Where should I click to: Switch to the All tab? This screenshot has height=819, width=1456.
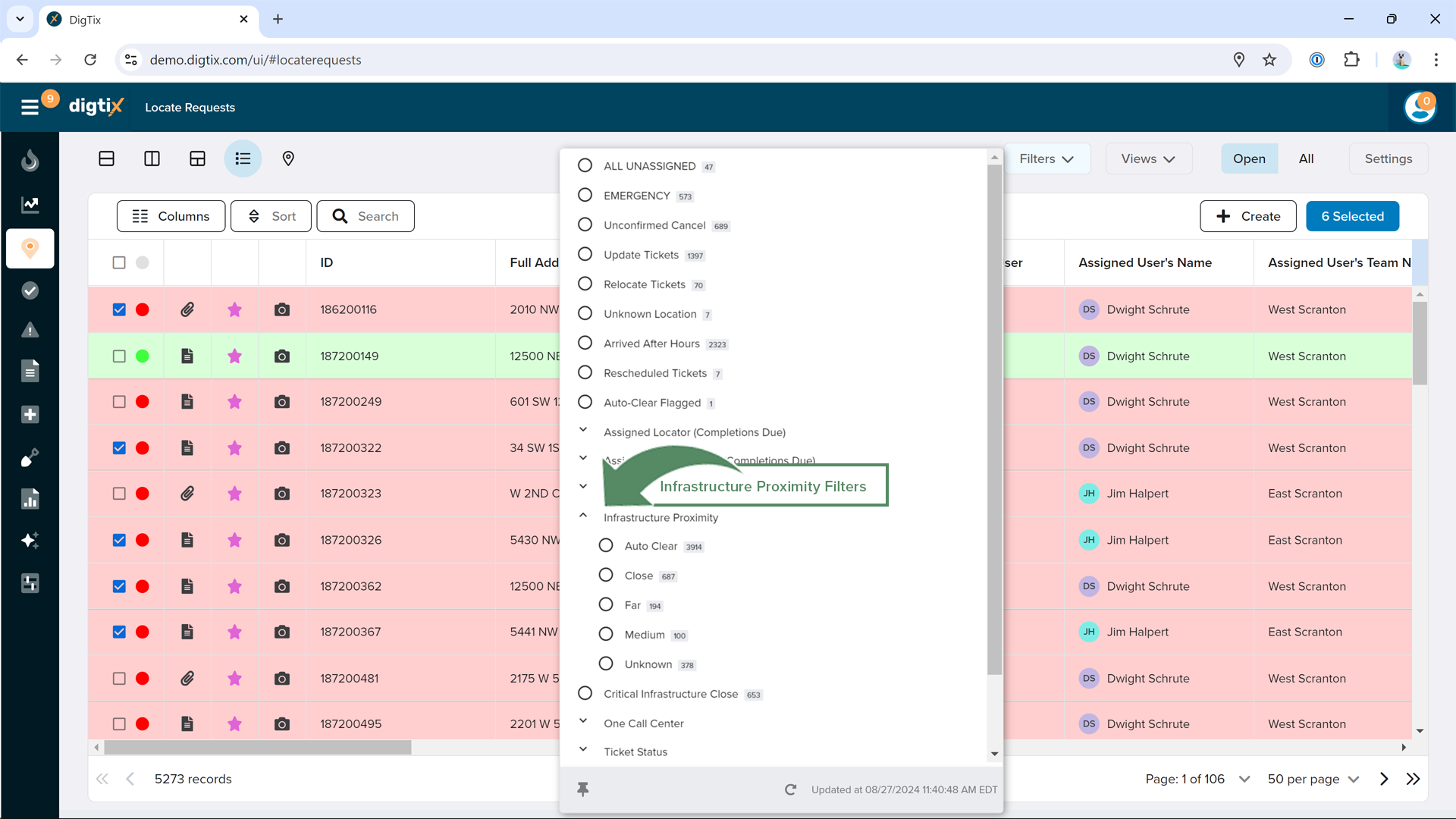1306,158
